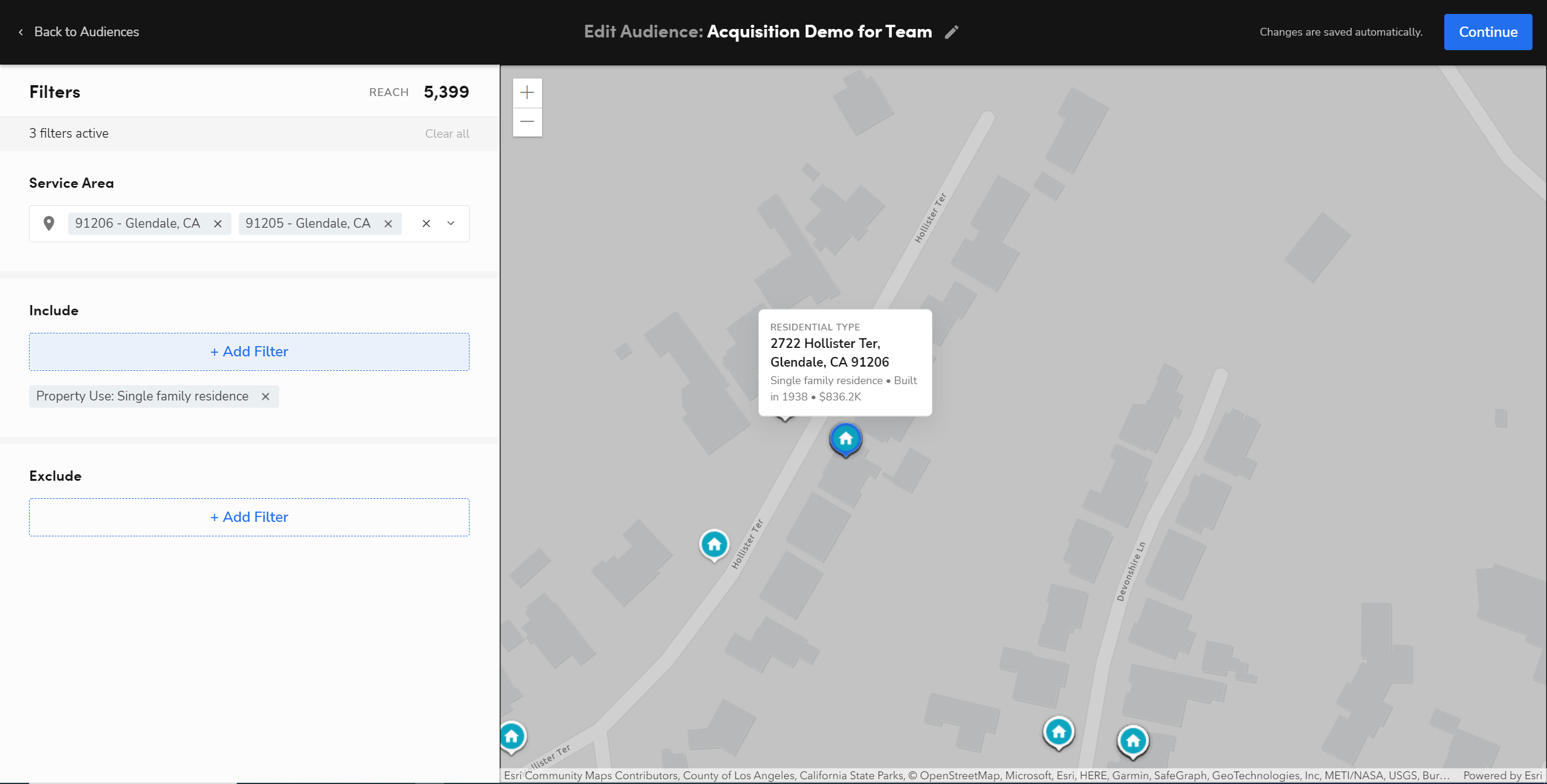1547x784 pixels.
Task: Zoom out on the map
Action: (527, 121)
